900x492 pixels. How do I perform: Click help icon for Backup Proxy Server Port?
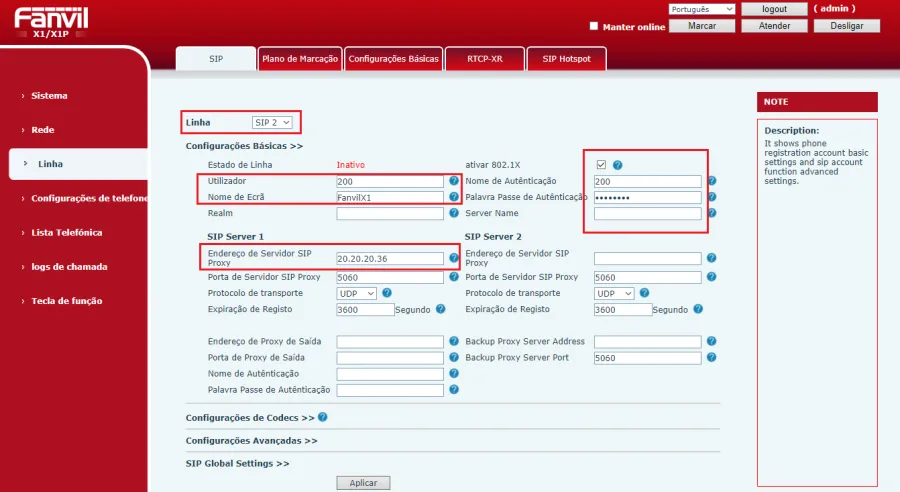coord(712,357)
